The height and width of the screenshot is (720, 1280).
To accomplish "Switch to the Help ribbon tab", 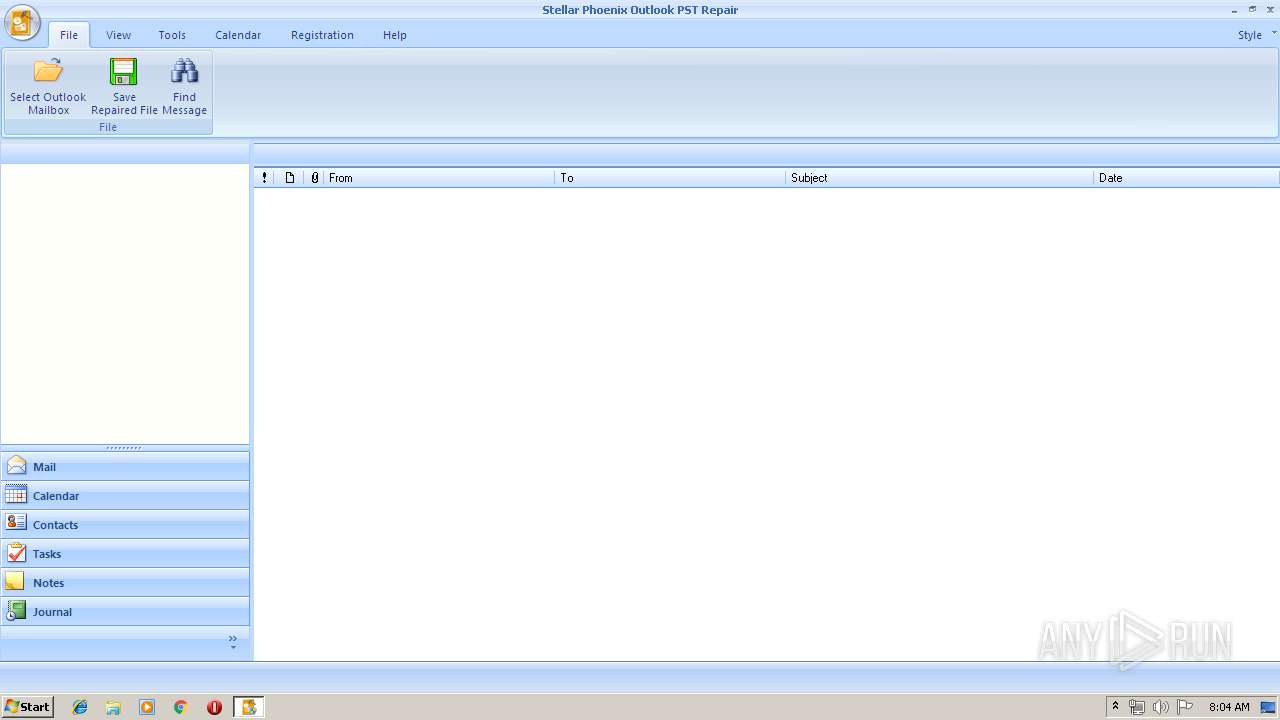I will pyautogui.click(x=395, y=35).
